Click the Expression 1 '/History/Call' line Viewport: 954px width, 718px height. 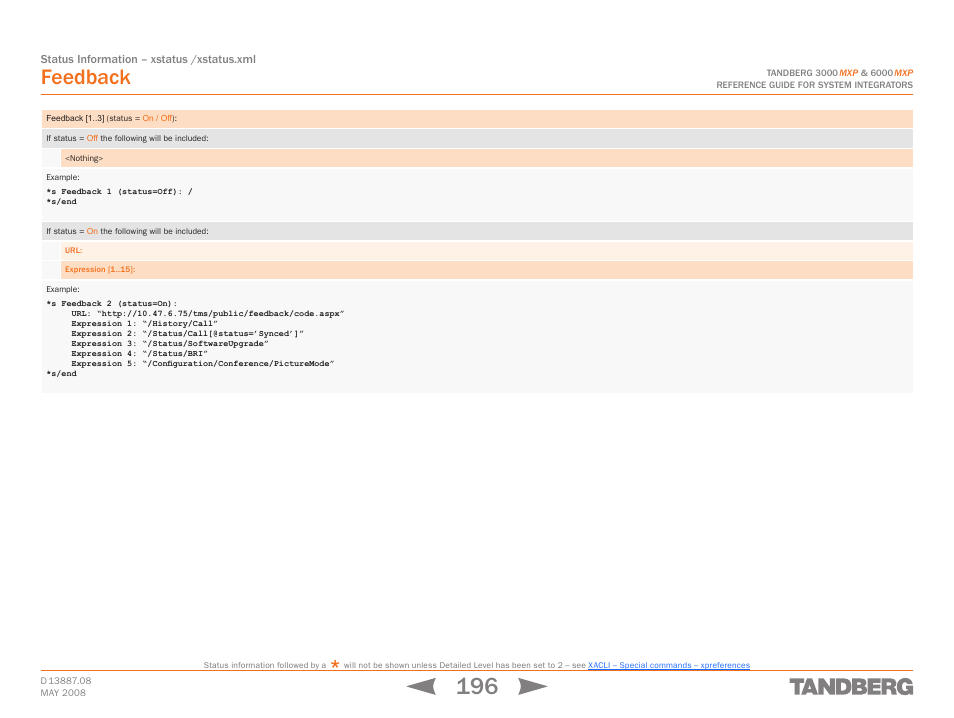[144, 324]
